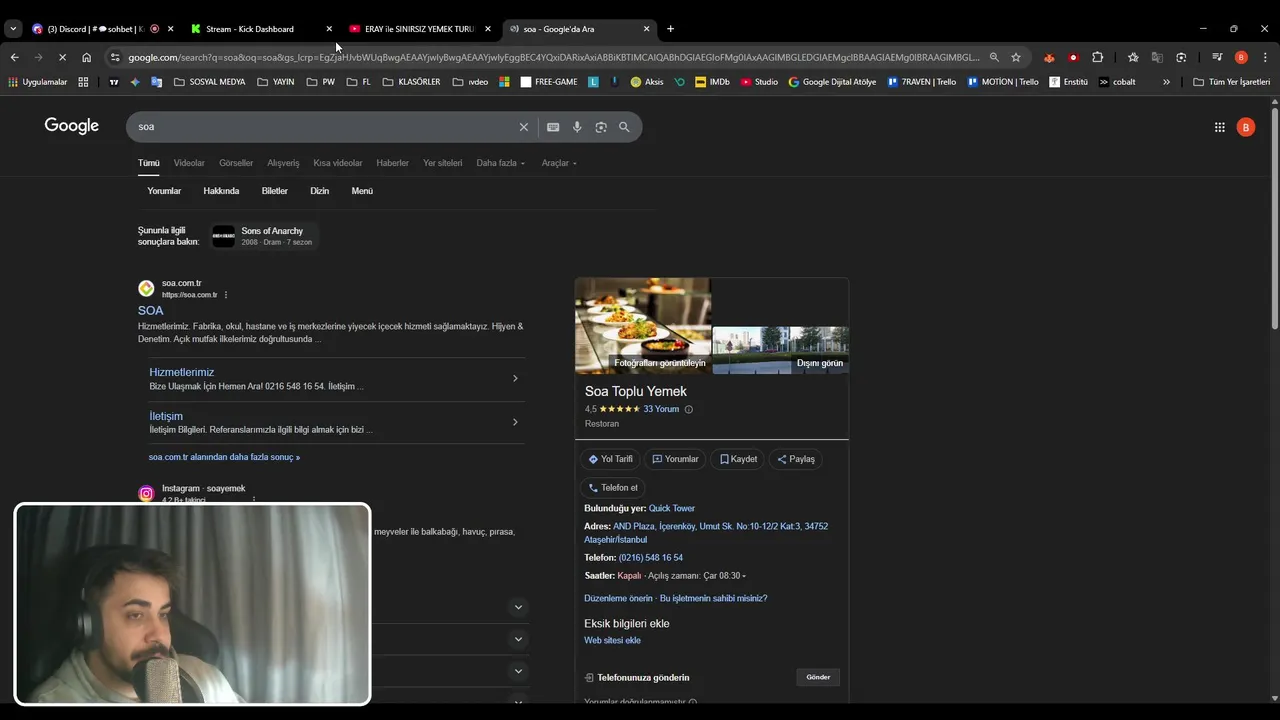Submit search with the magnifier icon

tap(624, 127)
